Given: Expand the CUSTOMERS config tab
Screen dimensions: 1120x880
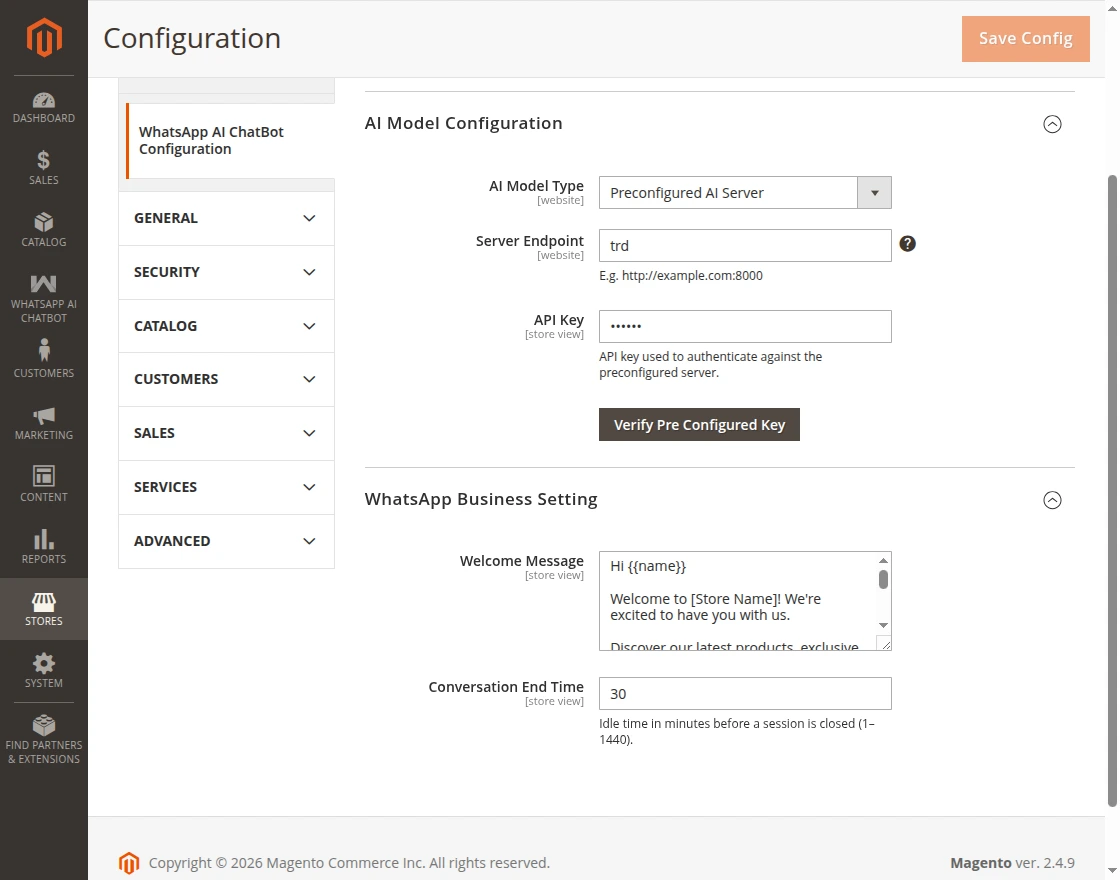Looking at the screenshot, I should 226,379.
